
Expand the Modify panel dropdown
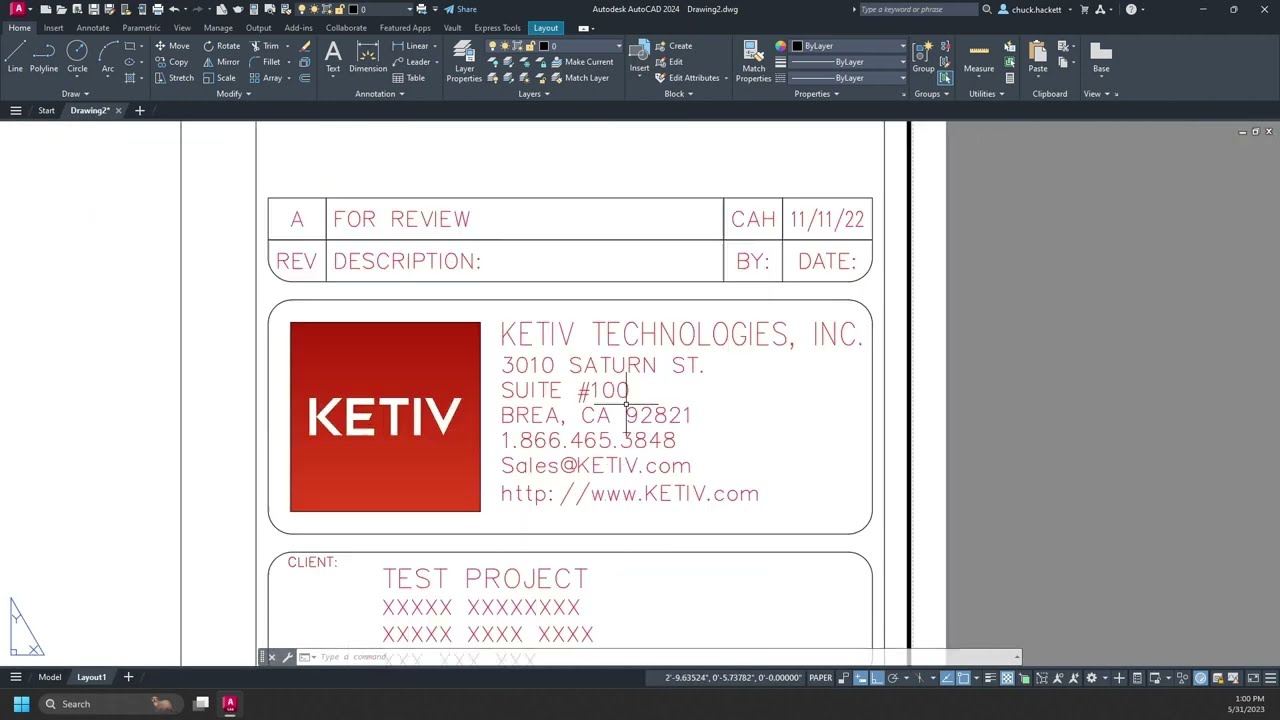click(233, 94)
